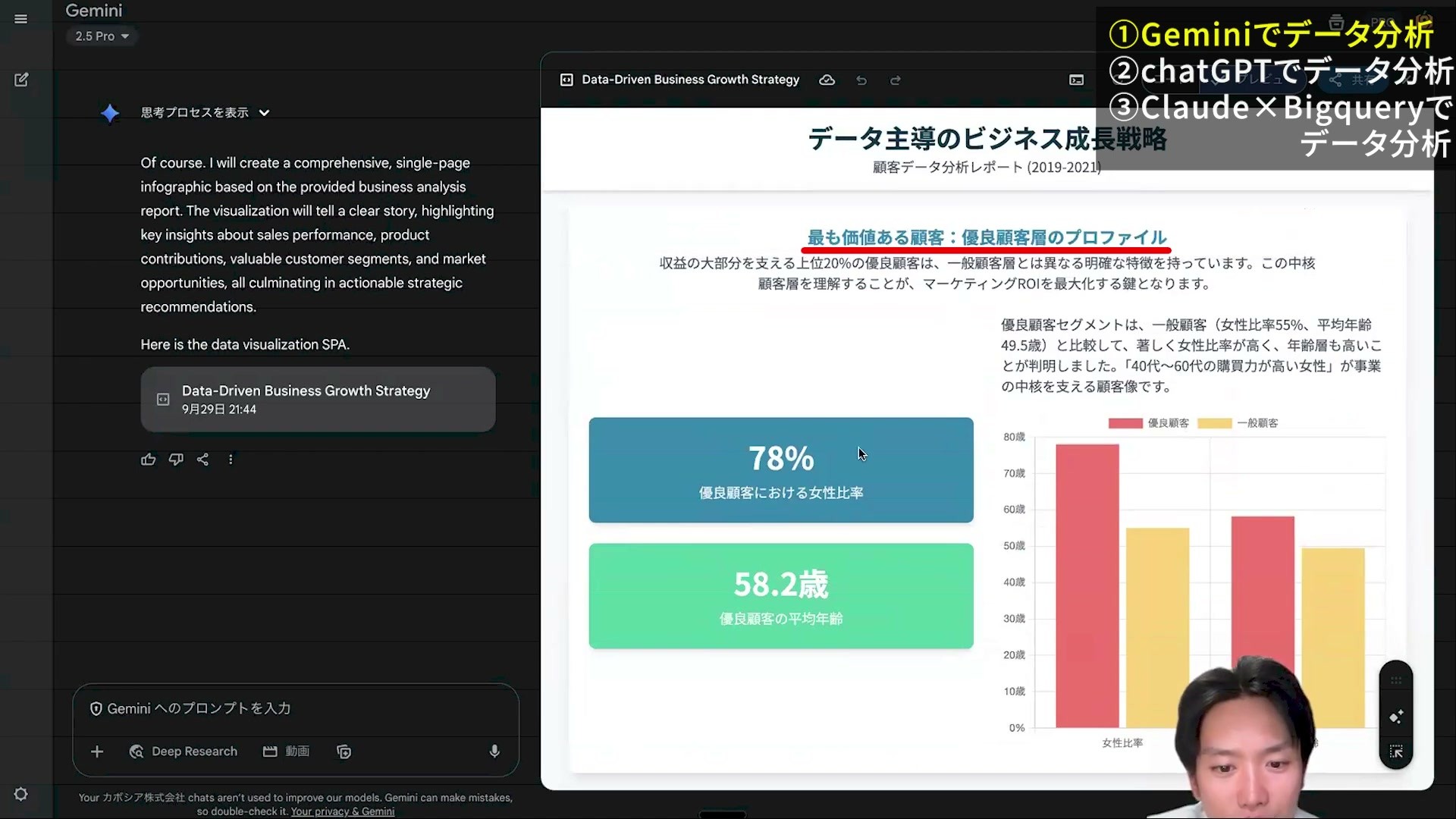
Task: Click the 女性比率 axis label
Action: tap(1122, 743)
